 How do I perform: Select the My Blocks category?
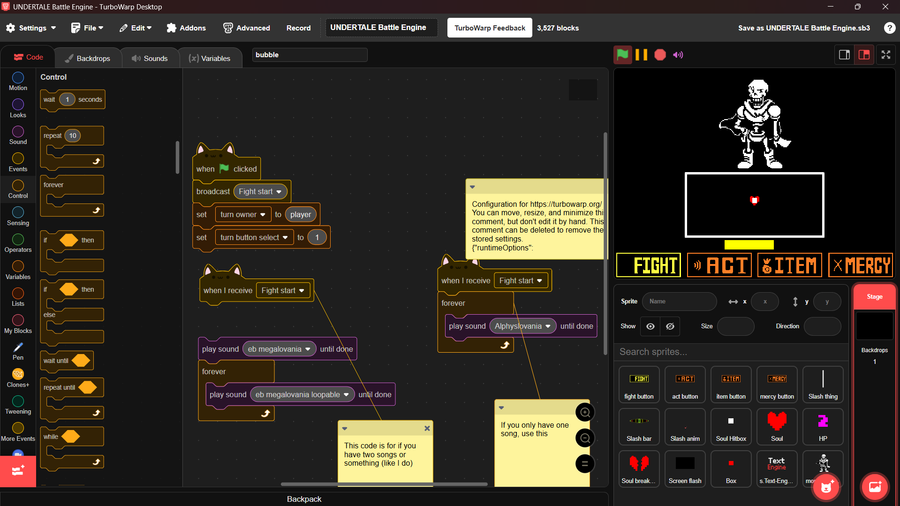coord(18,324)
